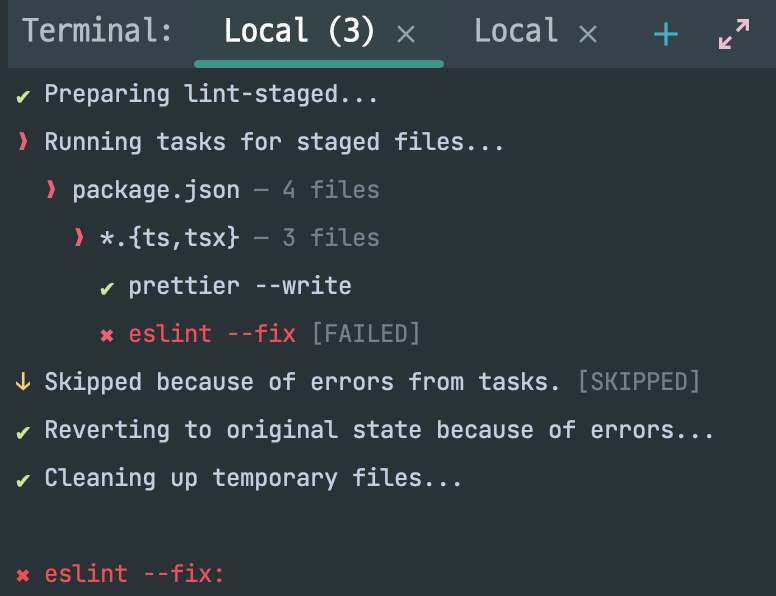Click the checkmark beside Reverting to original state
This screenshot has width=776, height=596.
(x=23, y=432)
